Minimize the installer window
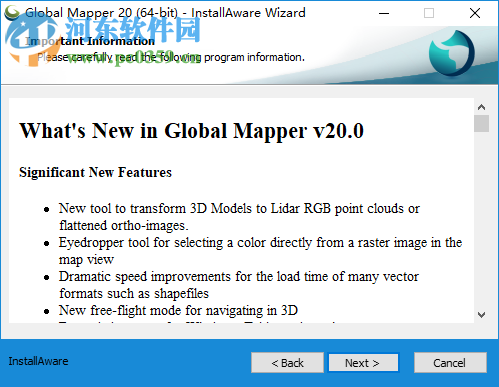 (384, 13)
